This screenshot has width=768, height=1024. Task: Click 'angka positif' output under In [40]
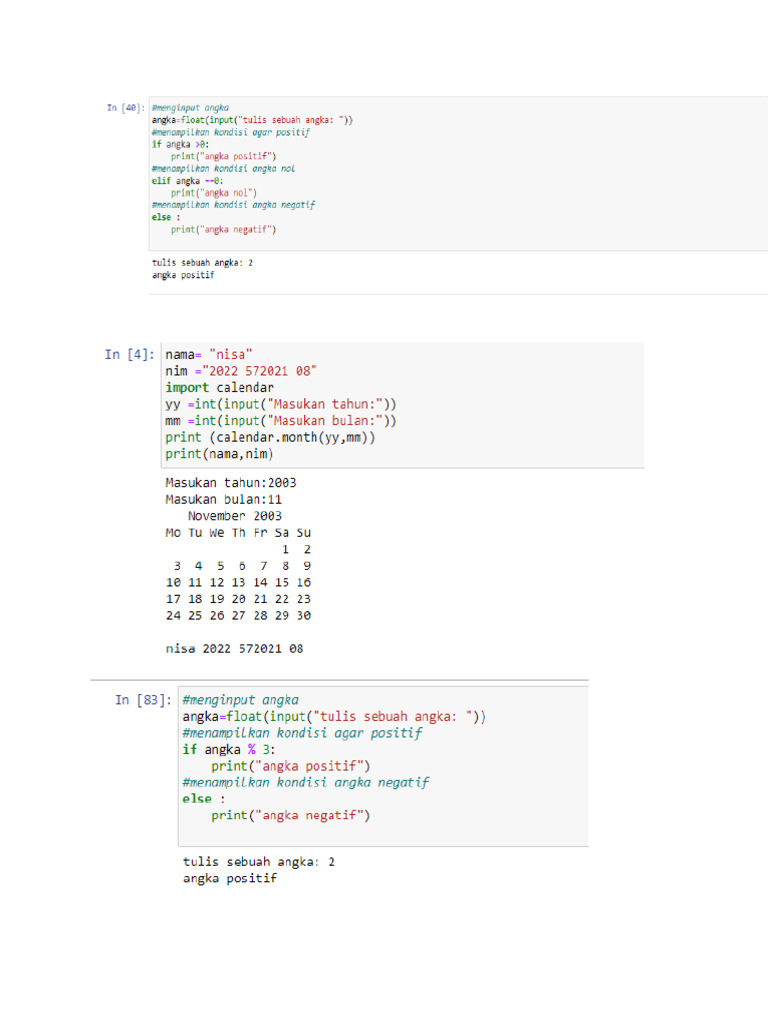[183, 275]
